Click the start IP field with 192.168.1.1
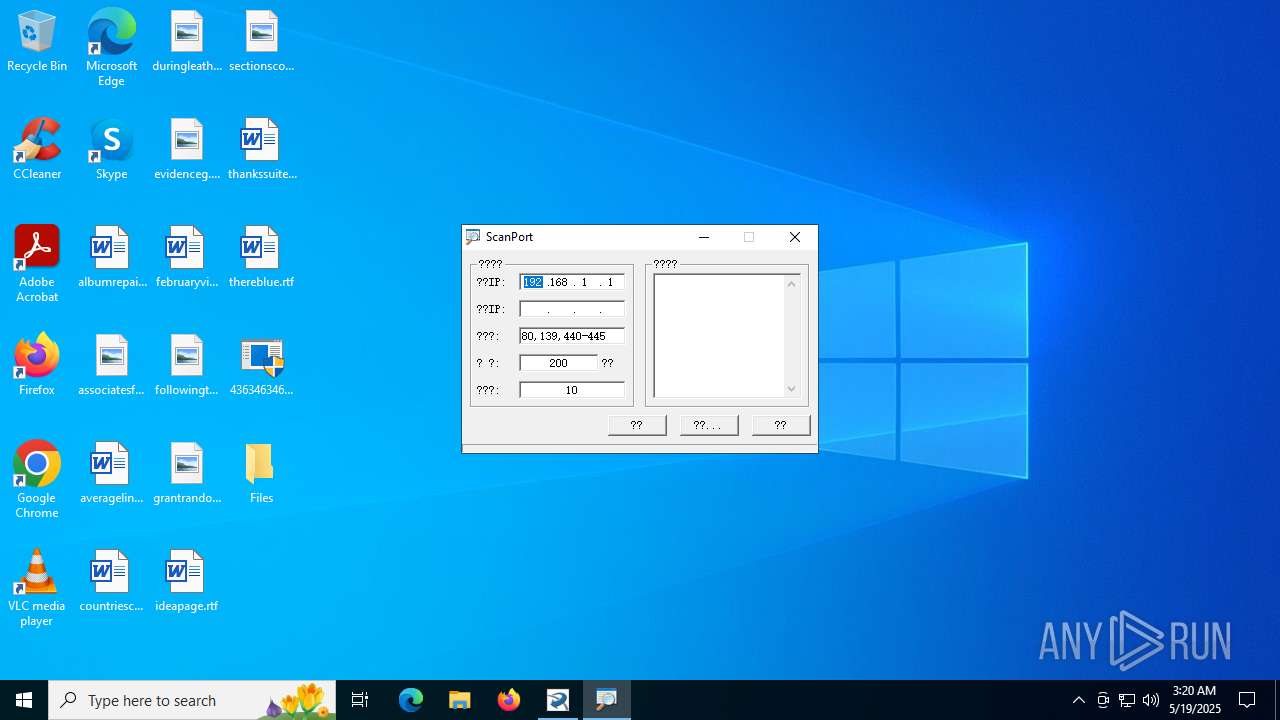 (572, 282)
